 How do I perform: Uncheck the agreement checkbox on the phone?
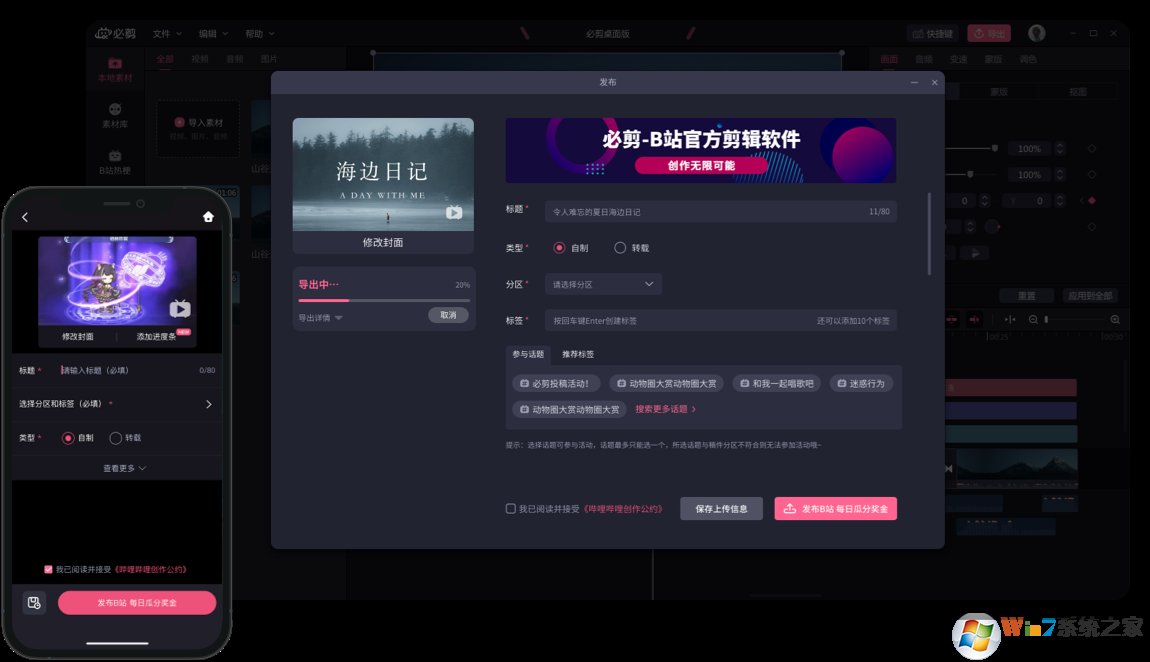pyautogui.click(x=48, y=569)
